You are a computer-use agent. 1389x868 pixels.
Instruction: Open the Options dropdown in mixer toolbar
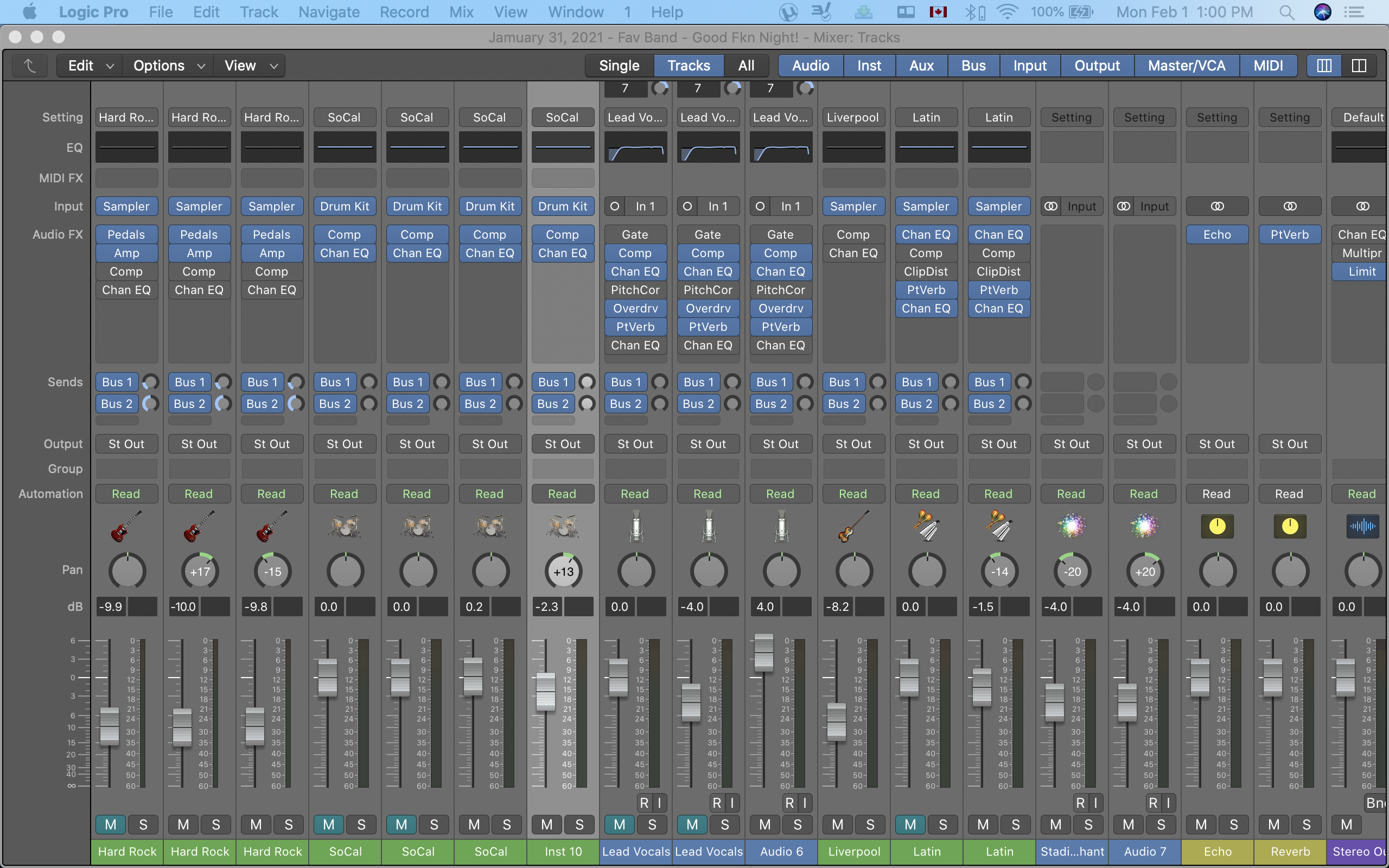pos(168,66)
